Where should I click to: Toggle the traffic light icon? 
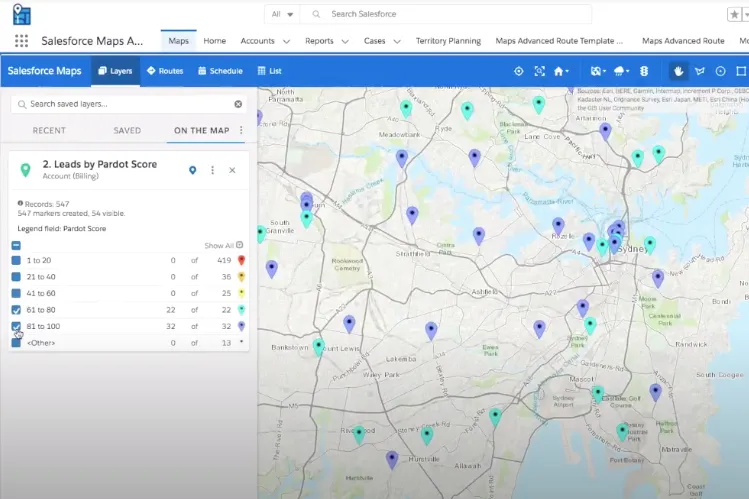[644, 71]
